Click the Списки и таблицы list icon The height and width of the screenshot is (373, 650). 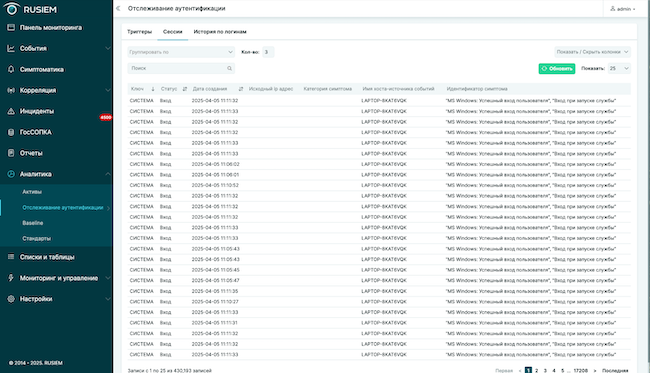(11, 257)
